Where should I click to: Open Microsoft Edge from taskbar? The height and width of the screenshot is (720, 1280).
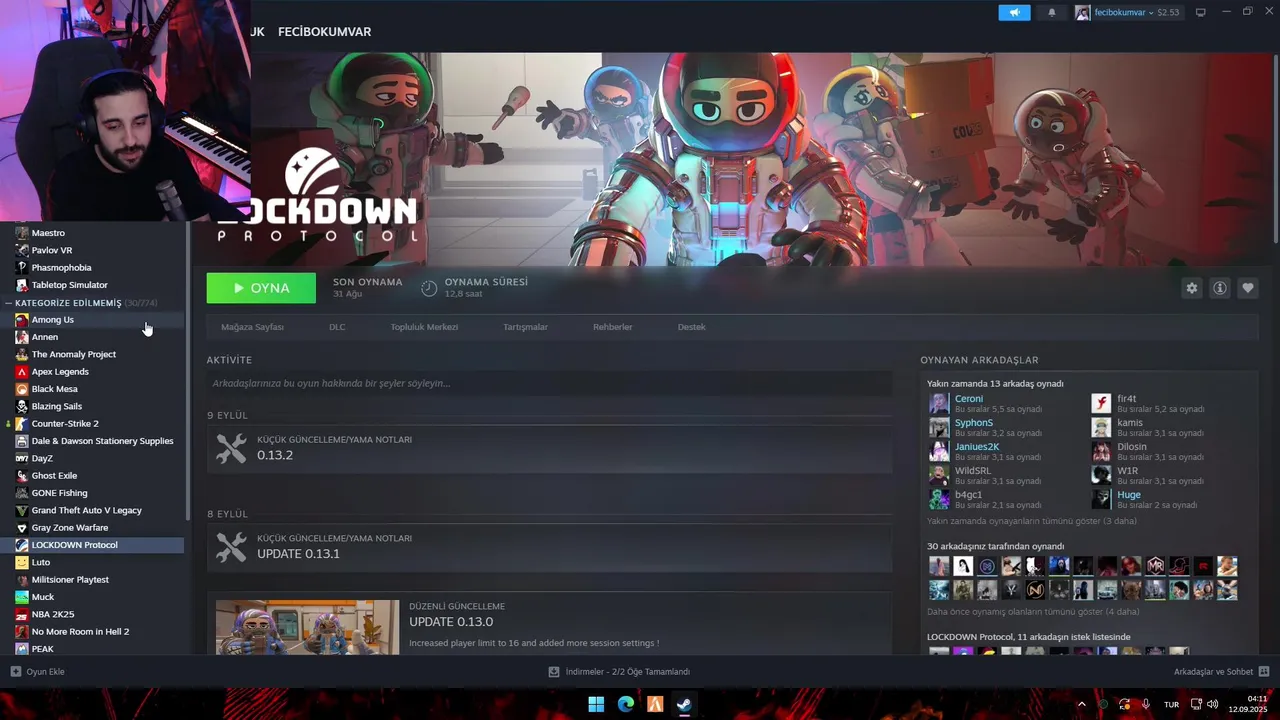tap(626, 704)
